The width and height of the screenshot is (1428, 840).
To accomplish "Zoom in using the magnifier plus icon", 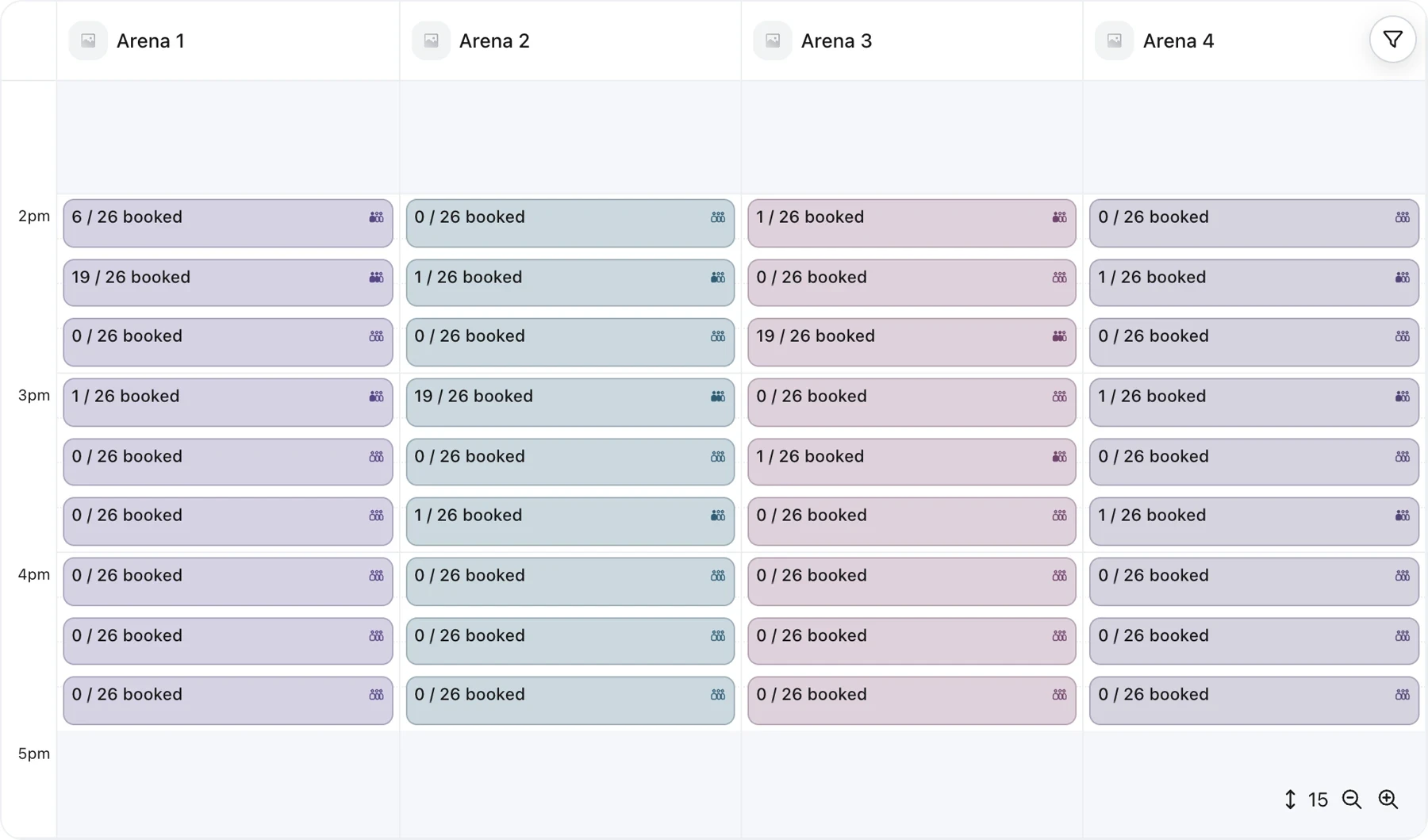I will point(1388,800).
